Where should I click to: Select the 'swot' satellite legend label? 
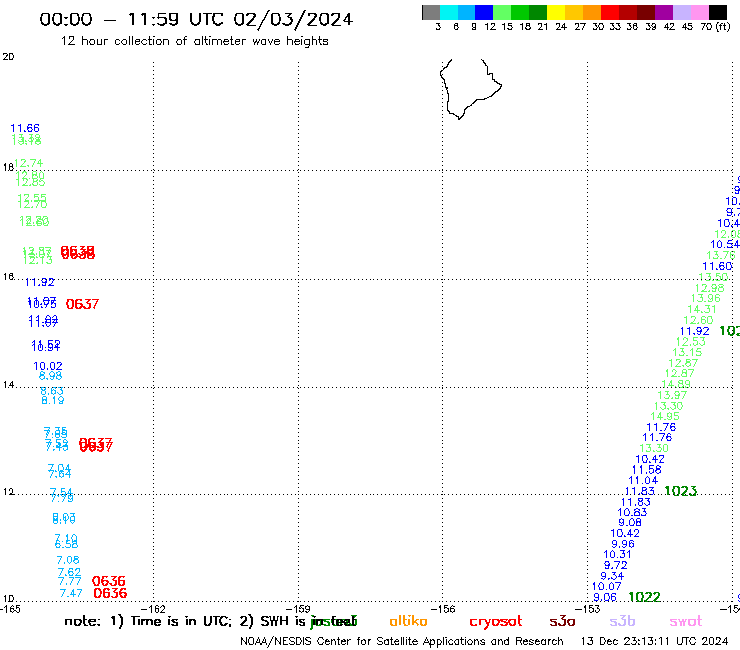point(686,621)
